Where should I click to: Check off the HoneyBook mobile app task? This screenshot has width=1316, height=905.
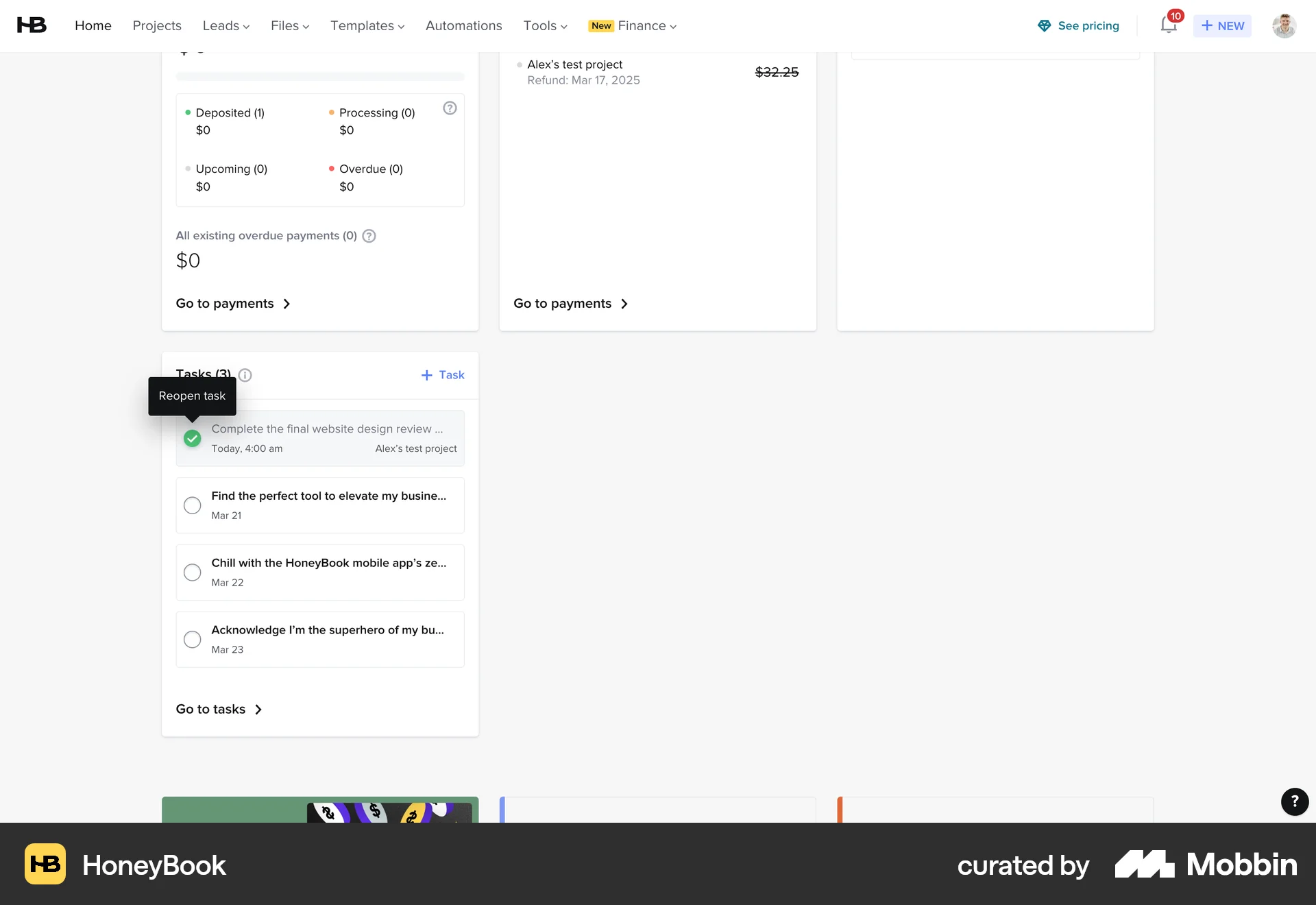tap(192, 572)
